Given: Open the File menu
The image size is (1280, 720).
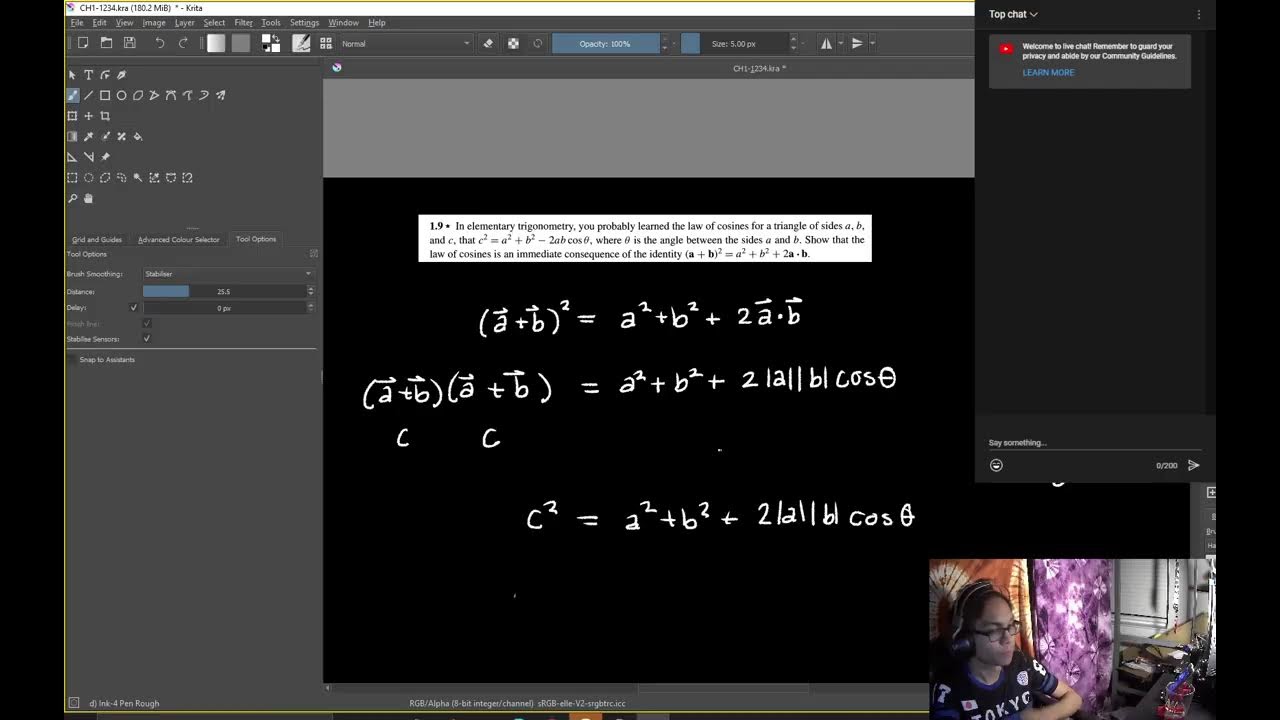Looking at the screenshot, I should point(77,23).
